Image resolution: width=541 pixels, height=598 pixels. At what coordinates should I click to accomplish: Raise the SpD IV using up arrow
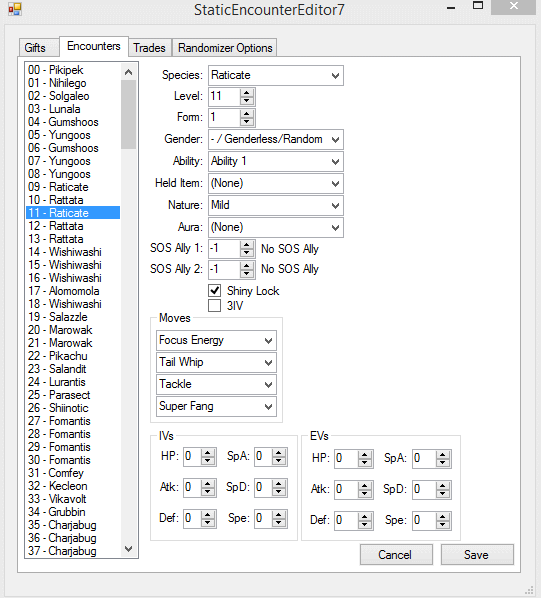(279, 484)
